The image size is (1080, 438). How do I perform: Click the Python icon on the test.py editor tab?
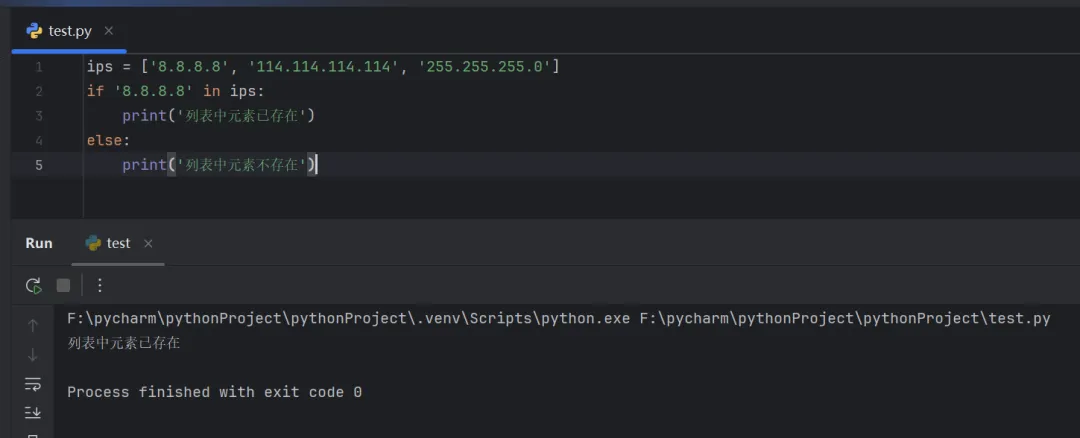35,31
